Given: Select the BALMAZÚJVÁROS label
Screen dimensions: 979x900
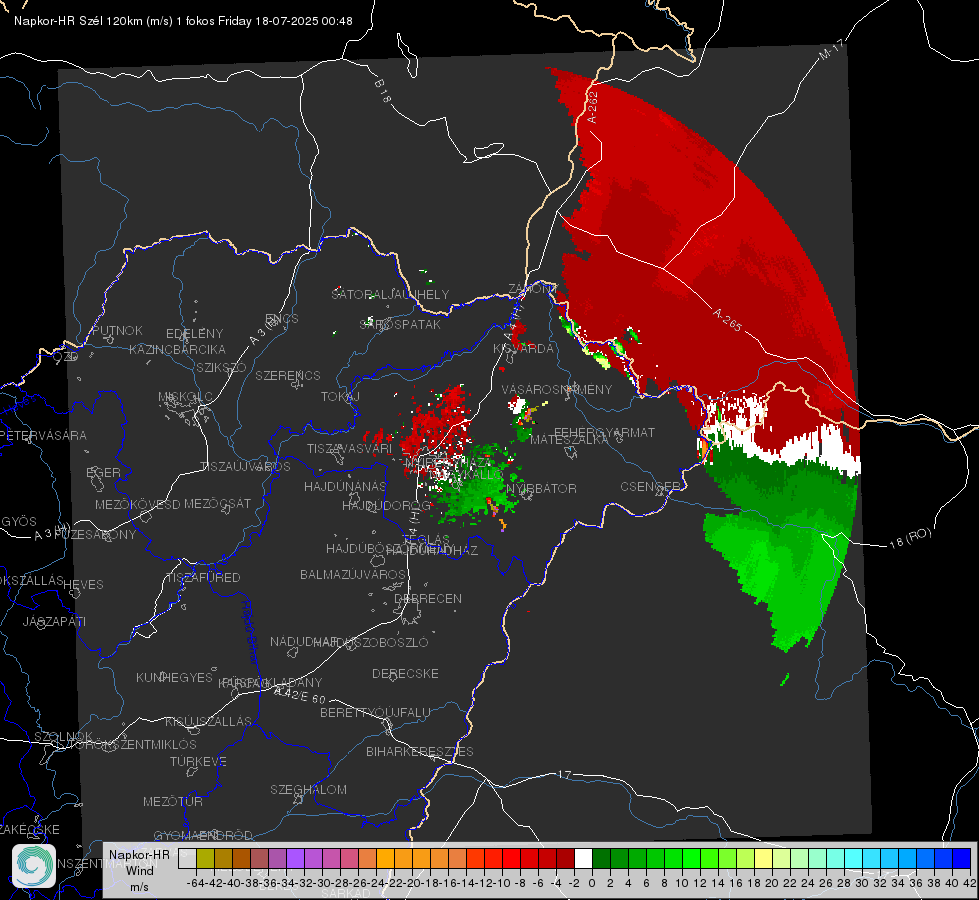Looking at the screenshot, I should pyautogui.click(x=353, y=574).
